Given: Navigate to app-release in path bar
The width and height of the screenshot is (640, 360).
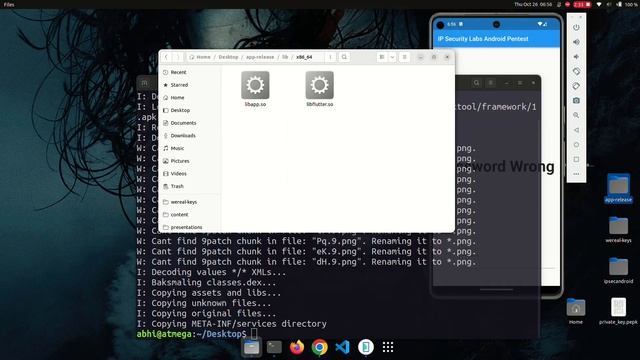Looking at the screenshot, I should pyautogui.click(x=260, y=57).
